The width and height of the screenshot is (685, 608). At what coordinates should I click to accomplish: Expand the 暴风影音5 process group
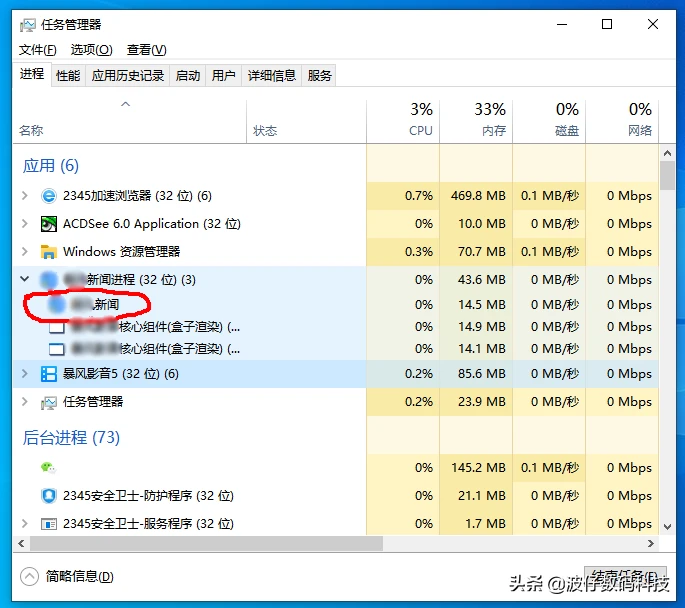tap(25, 374)
